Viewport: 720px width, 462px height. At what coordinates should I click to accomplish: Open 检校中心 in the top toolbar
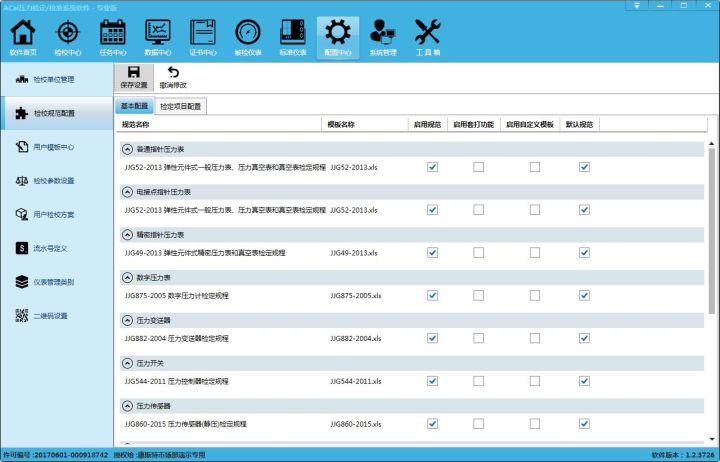point(68,37)
